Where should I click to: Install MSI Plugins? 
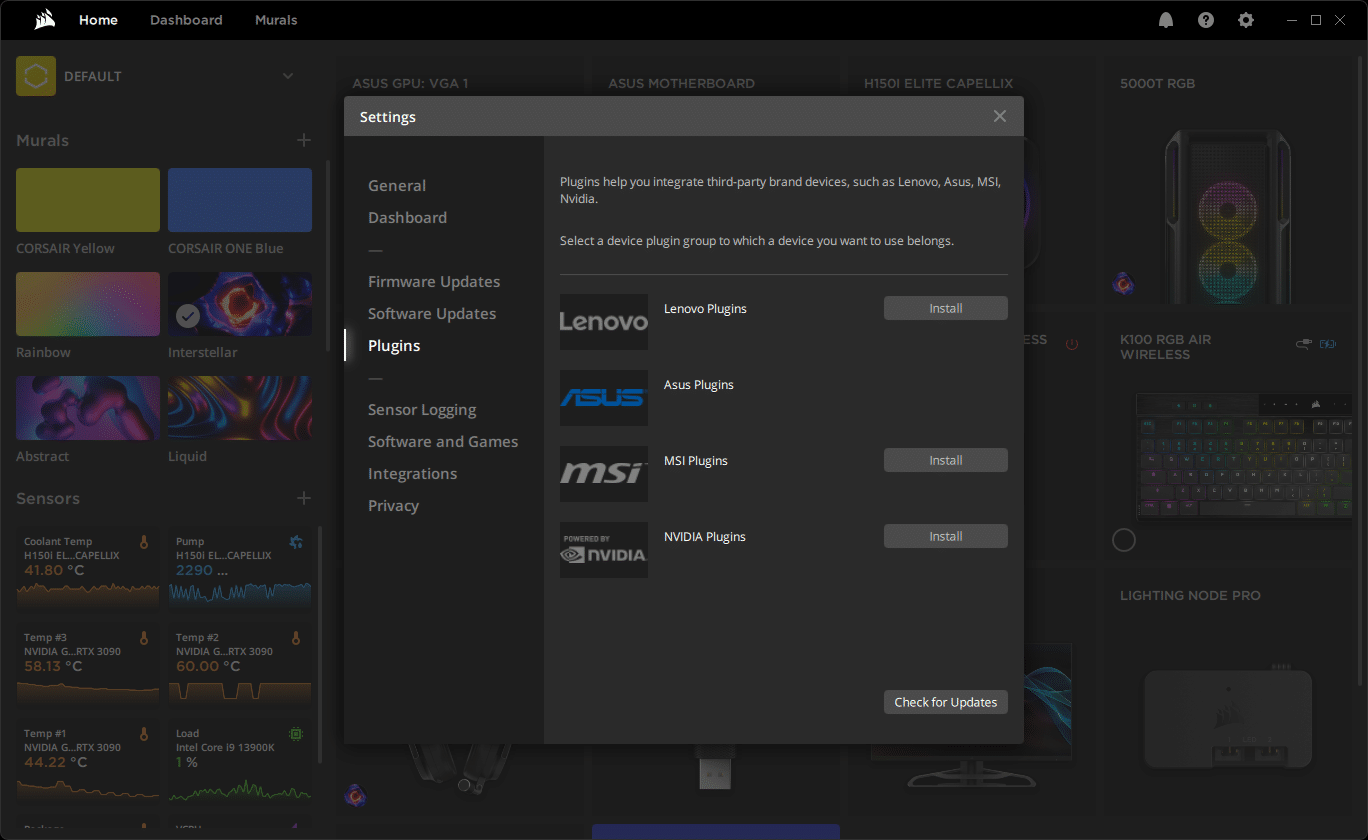tap(946, 460)
